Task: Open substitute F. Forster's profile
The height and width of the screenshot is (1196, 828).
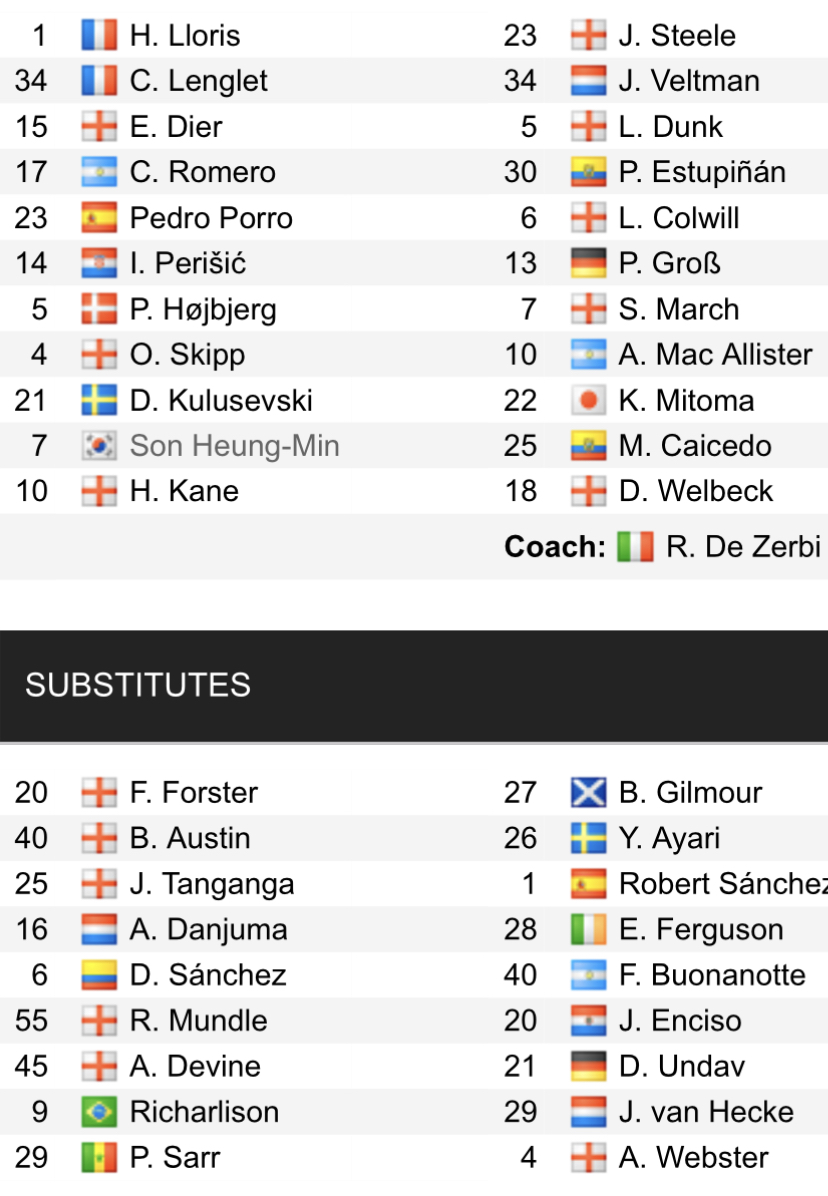Action: click(194, 793)
